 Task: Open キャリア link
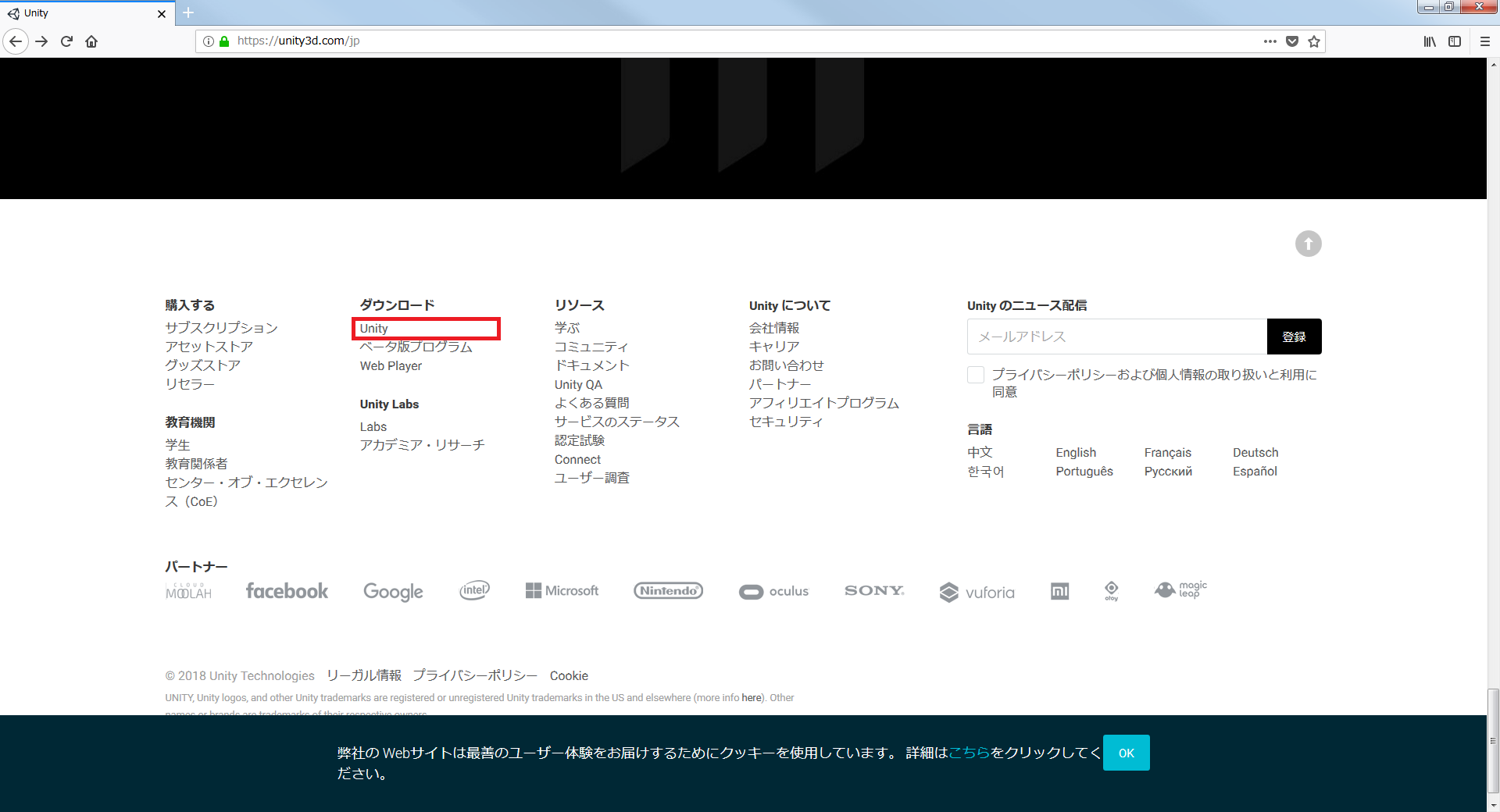tap(774, 347)
